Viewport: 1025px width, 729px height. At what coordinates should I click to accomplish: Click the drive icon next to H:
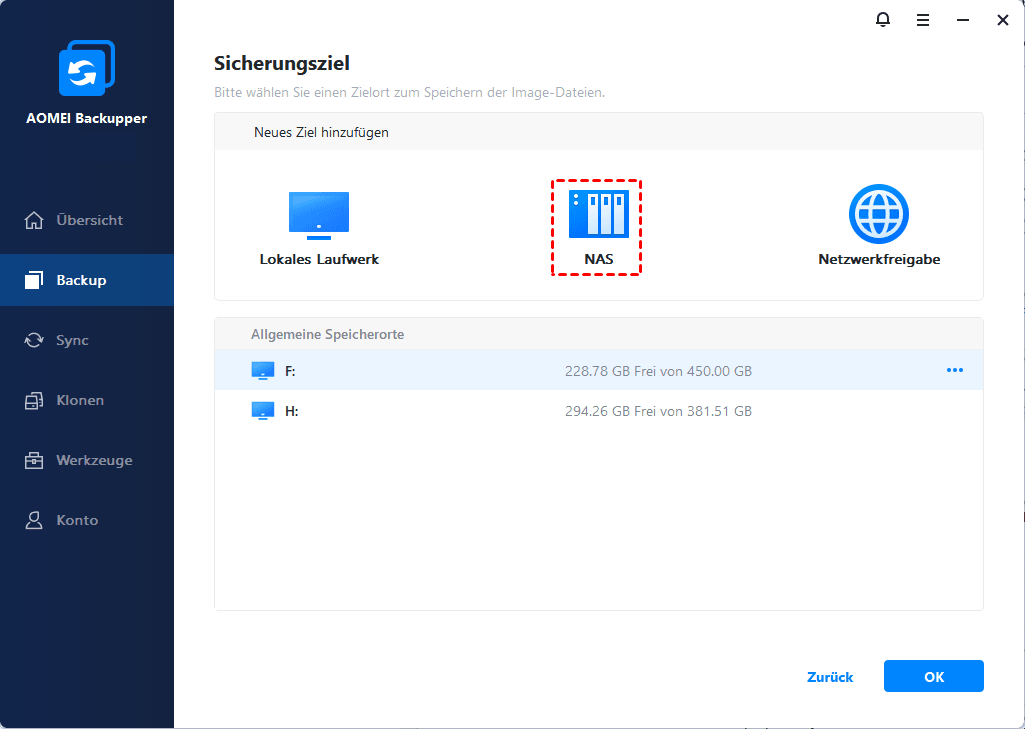[x=263, y=410]
